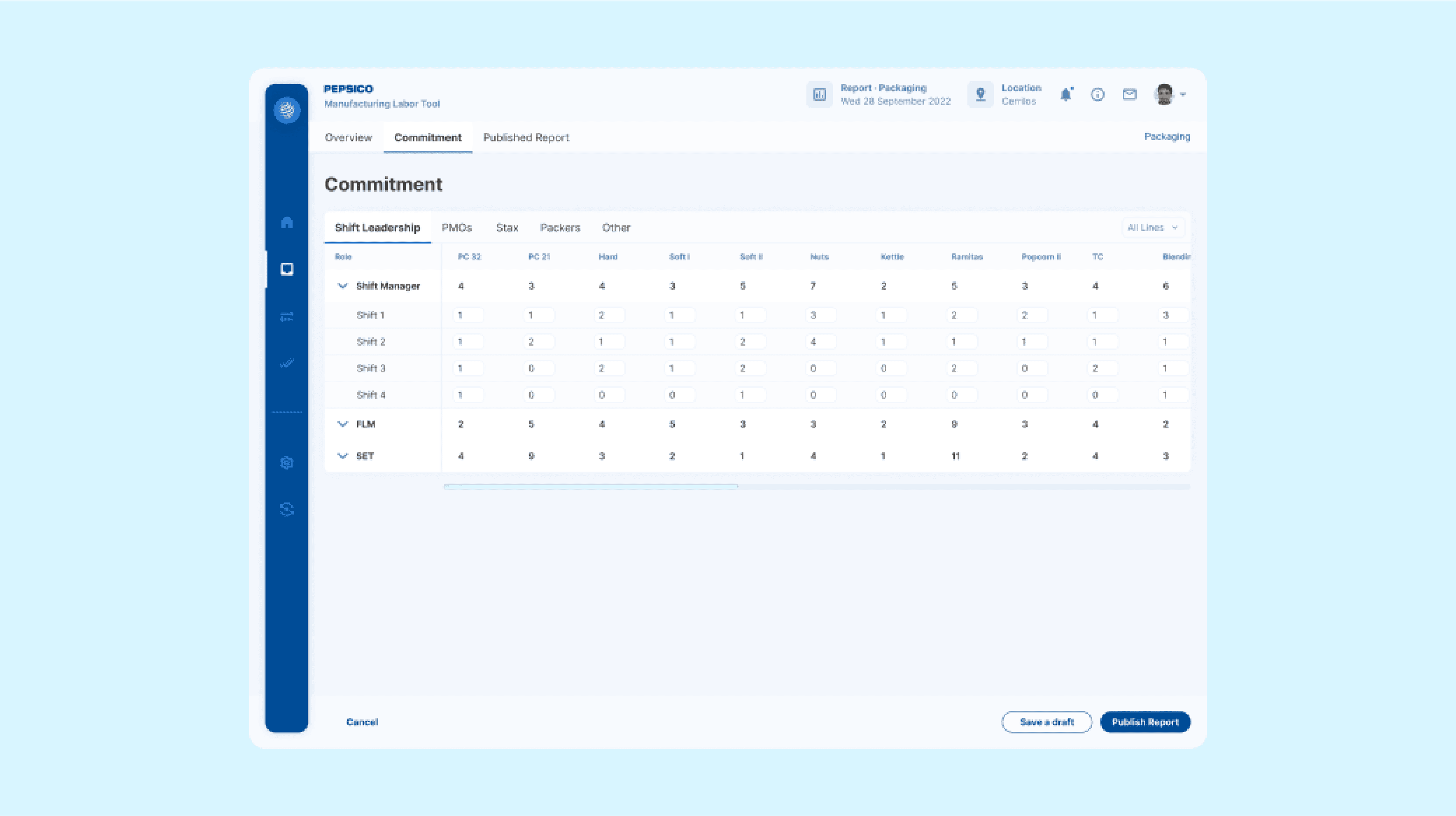Click the info circle icon

pos(1097,94)
